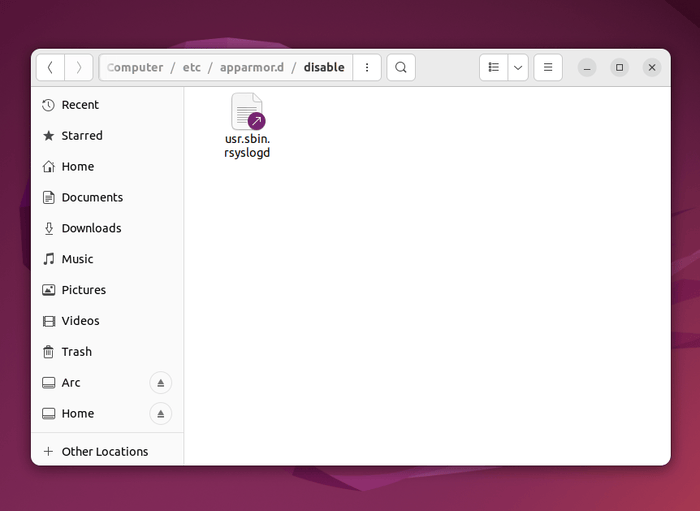This screenshot has width=700, height=511.
Task: Open Starred in the sidebar
Action: point(107,136)
